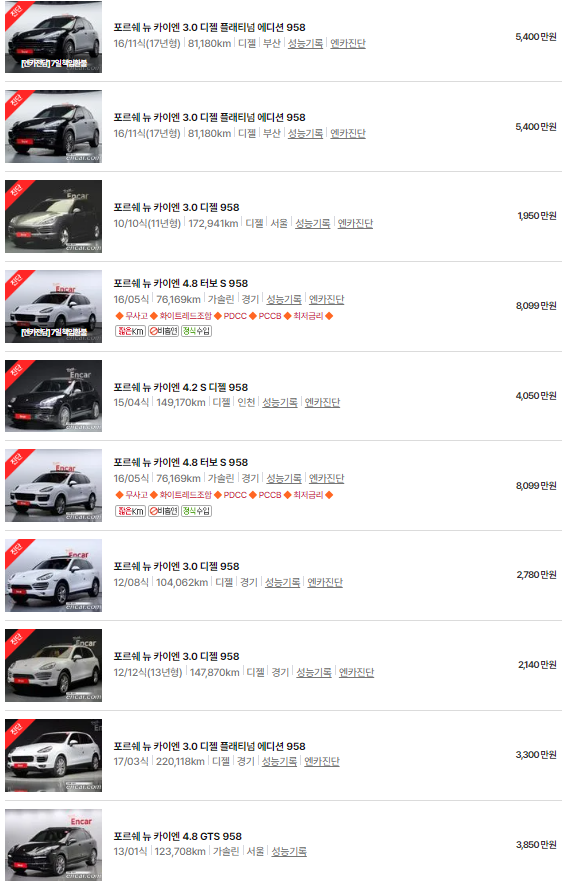The height and width of the screenshot is (889, 562).
Task: Open 엔카진단 for the 17/03식 플래티넘 에디션 listing
Action: point(322,761)
